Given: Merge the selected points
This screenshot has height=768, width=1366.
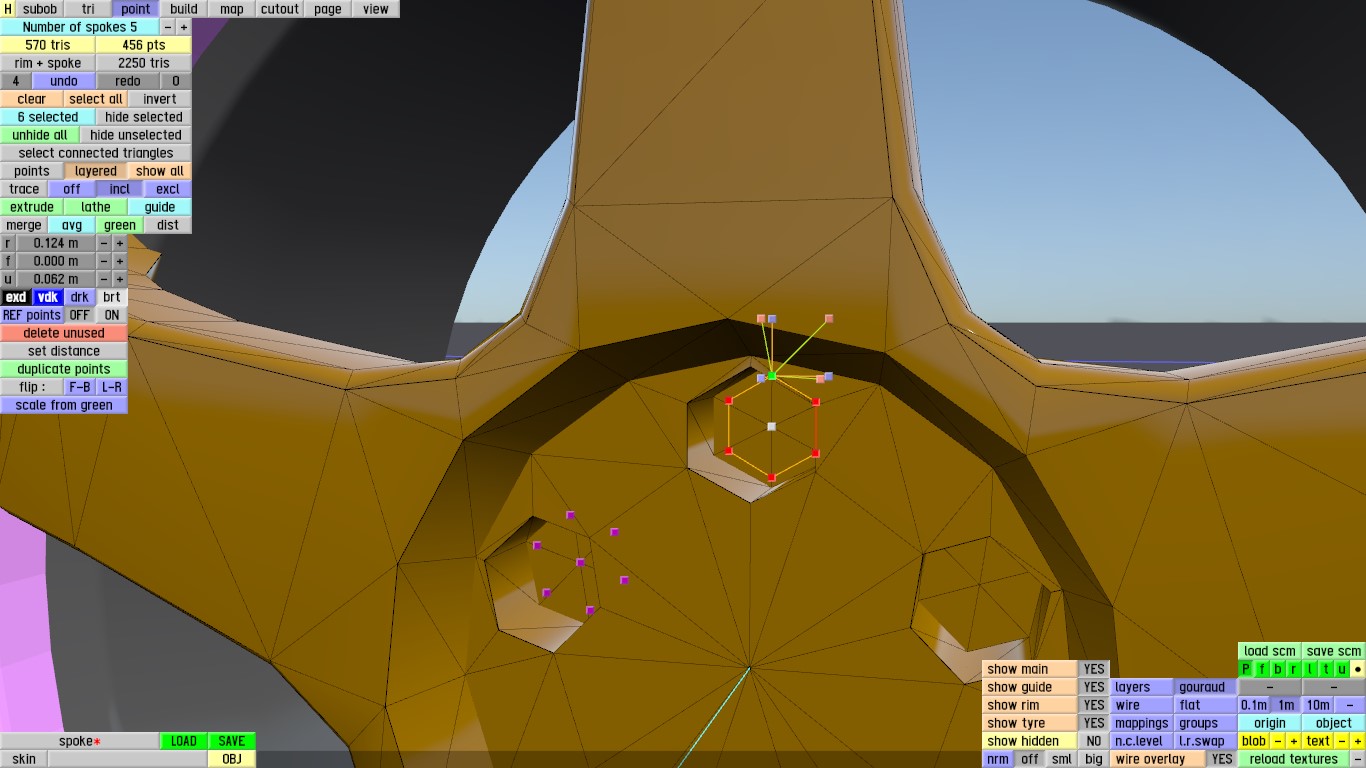Looking at the screenshot, I should (x=24, y=225).
